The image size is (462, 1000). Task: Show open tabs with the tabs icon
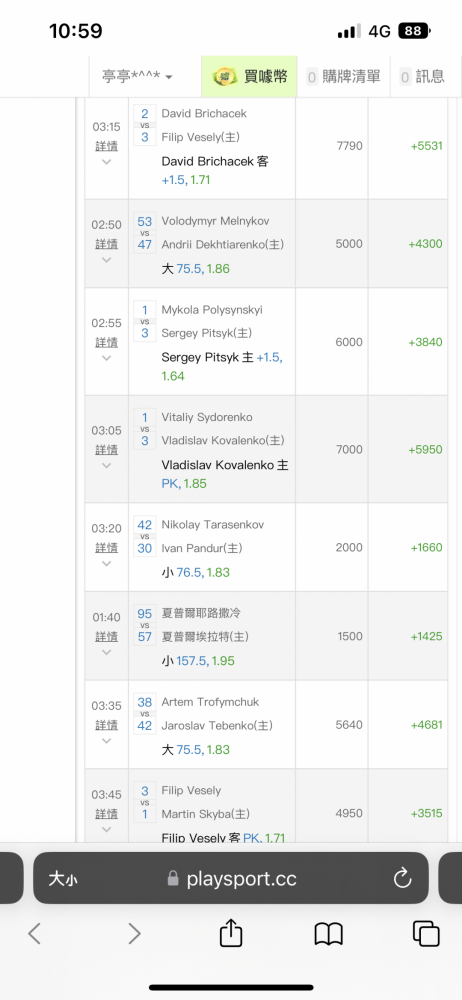426,934
